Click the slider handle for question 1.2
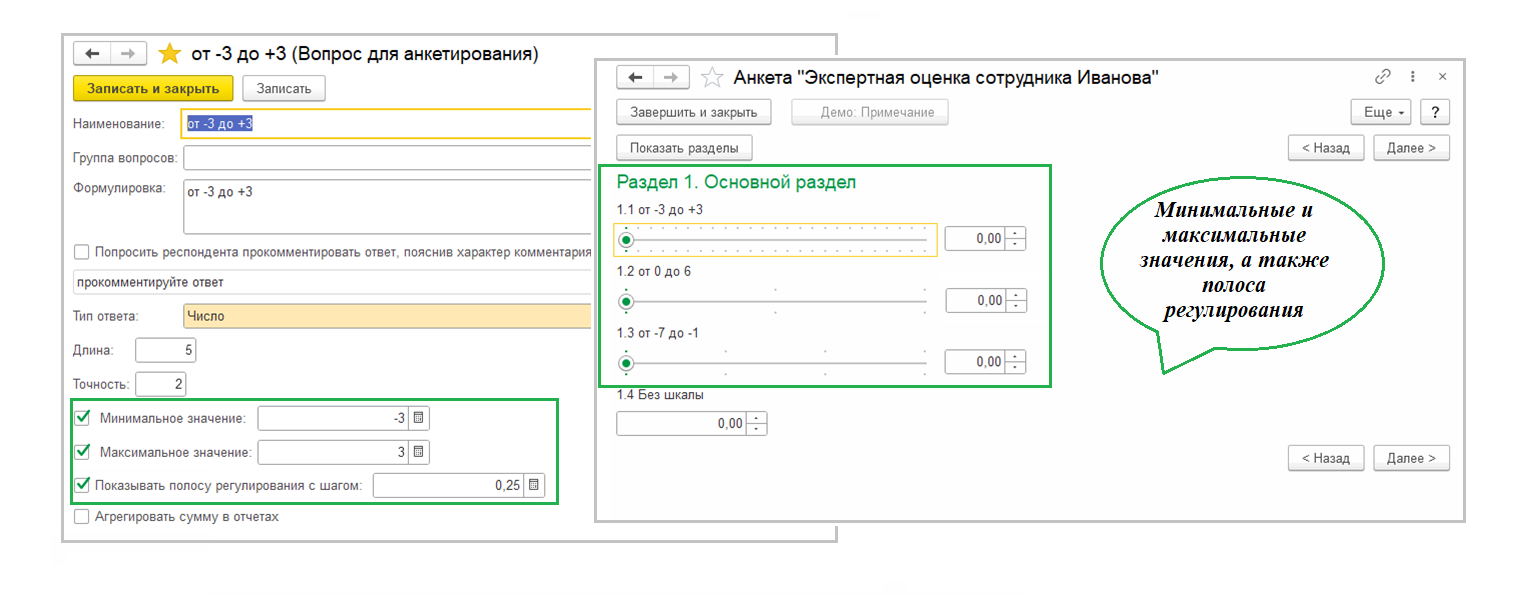This screenshot has width=1536, height=596. [x=627, y=301]
